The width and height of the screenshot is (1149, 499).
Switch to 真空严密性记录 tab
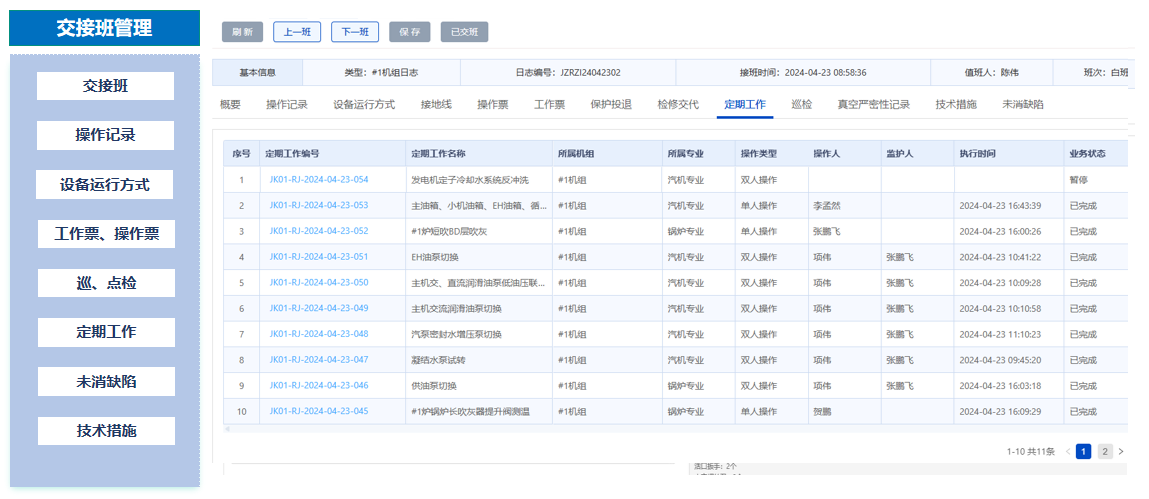(873, 104)
